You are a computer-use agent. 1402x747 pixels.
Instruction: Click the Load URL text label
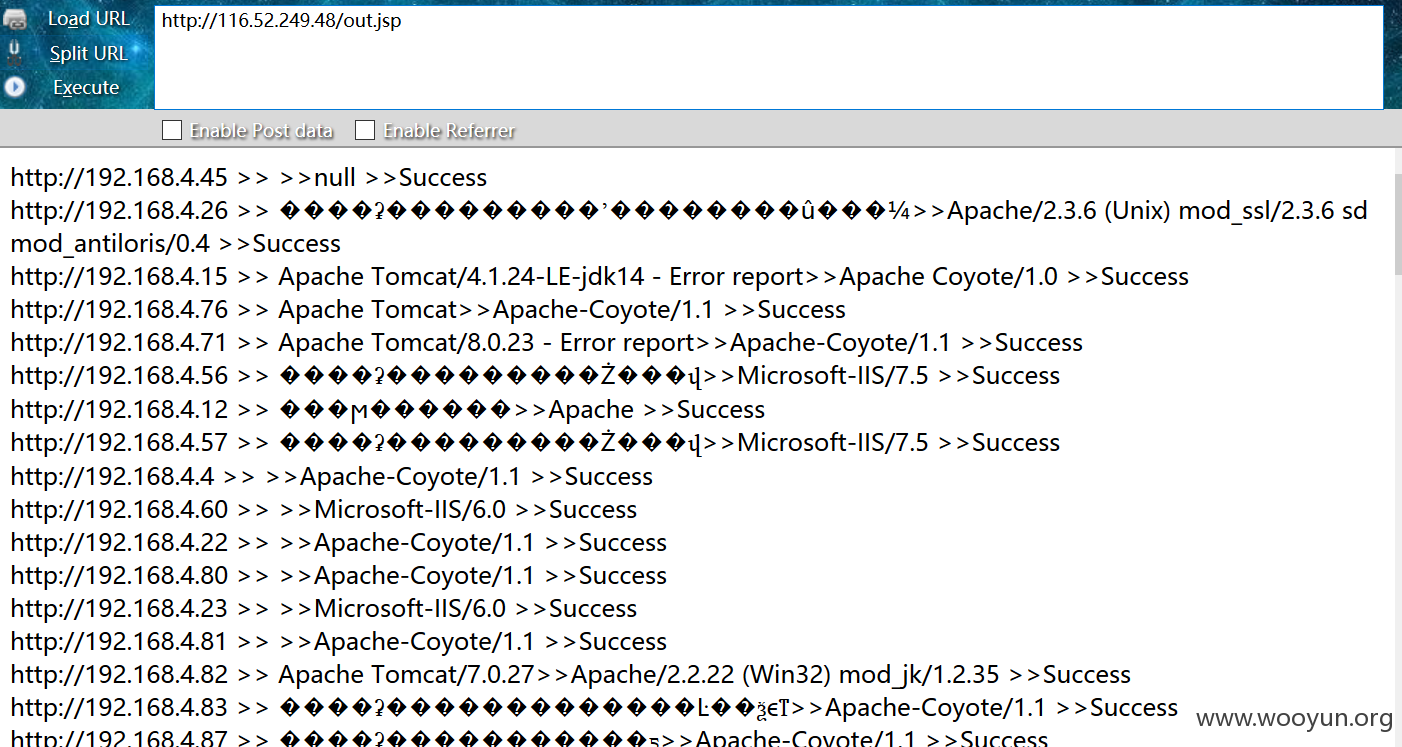click(x=89, y=19)
